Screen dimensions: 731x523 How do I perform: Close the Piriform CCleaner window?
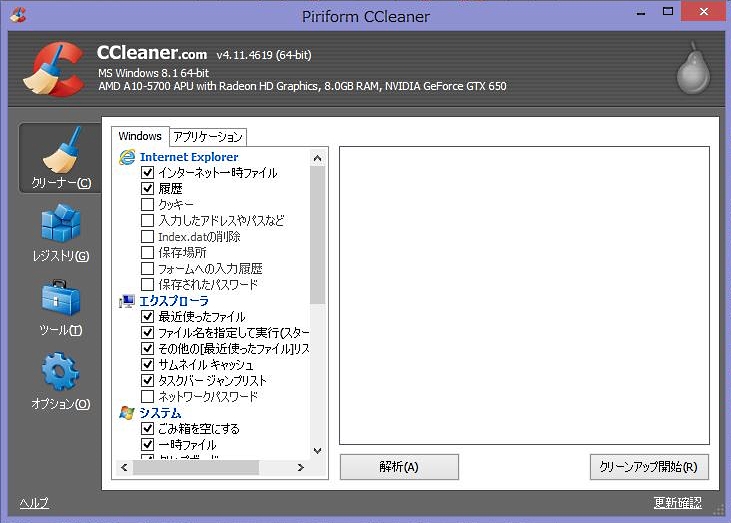(704, 11)
